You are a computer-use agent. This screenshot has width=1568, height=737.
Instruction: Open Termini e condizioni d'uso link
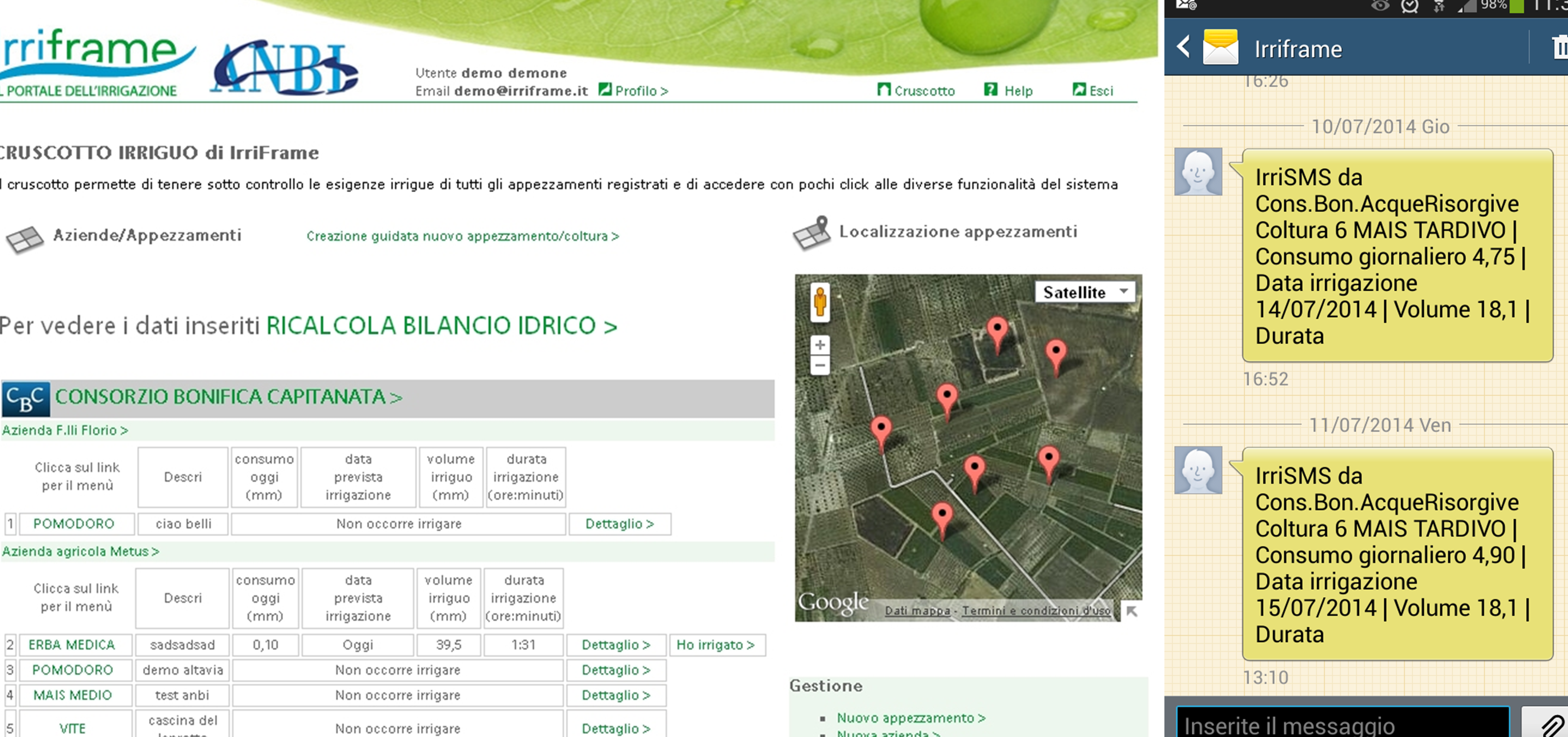[x=1036, y=610]
